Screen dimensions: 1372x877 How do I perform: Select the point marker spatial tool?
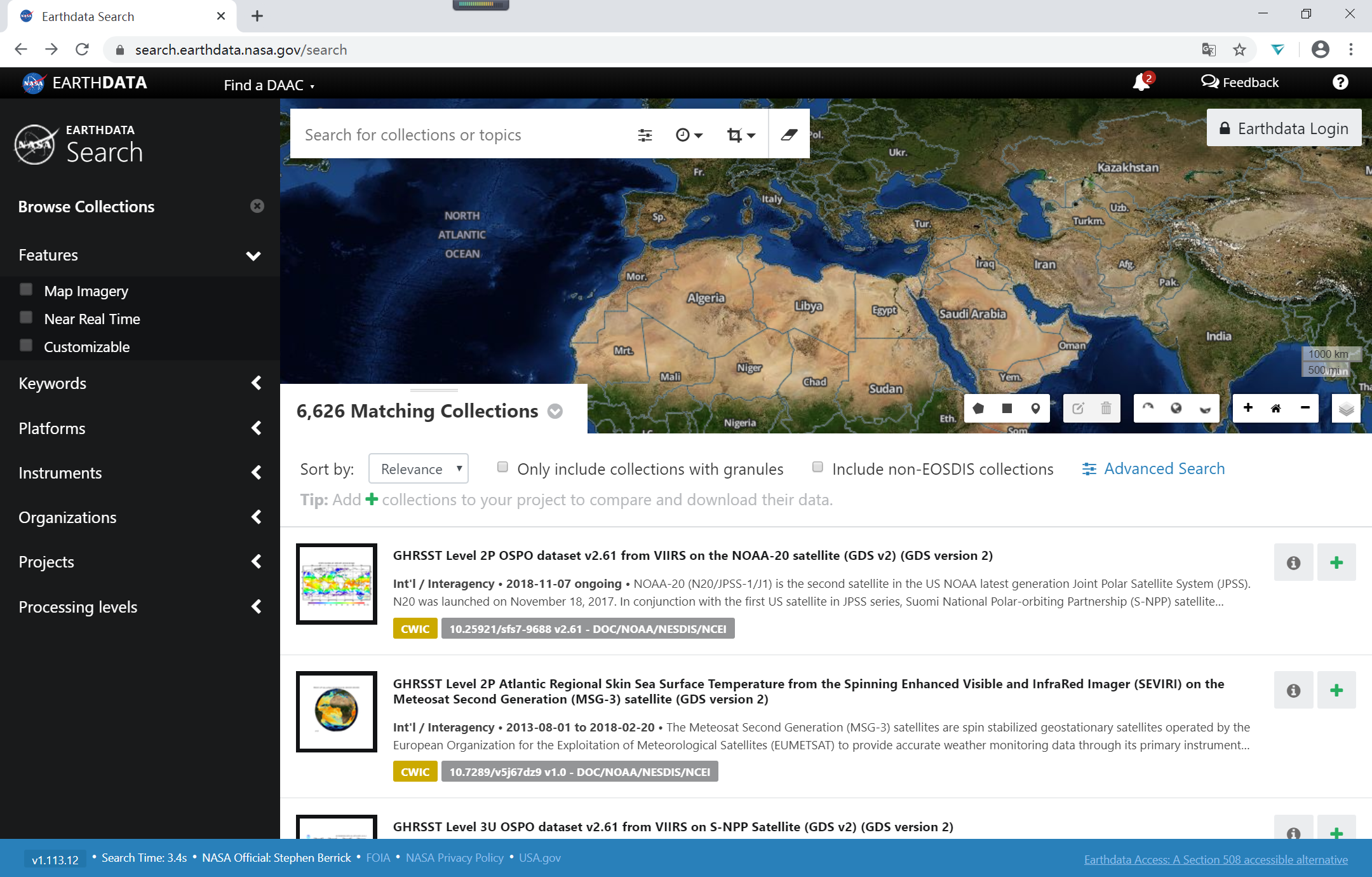click(1035, 409)
